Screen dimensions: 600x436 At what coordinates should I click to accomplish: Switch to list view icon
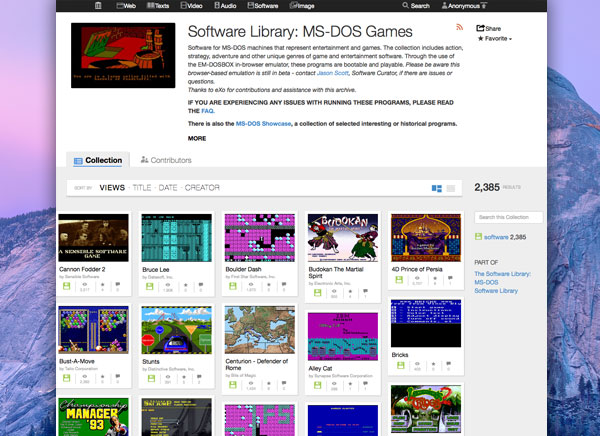[451, 188]
